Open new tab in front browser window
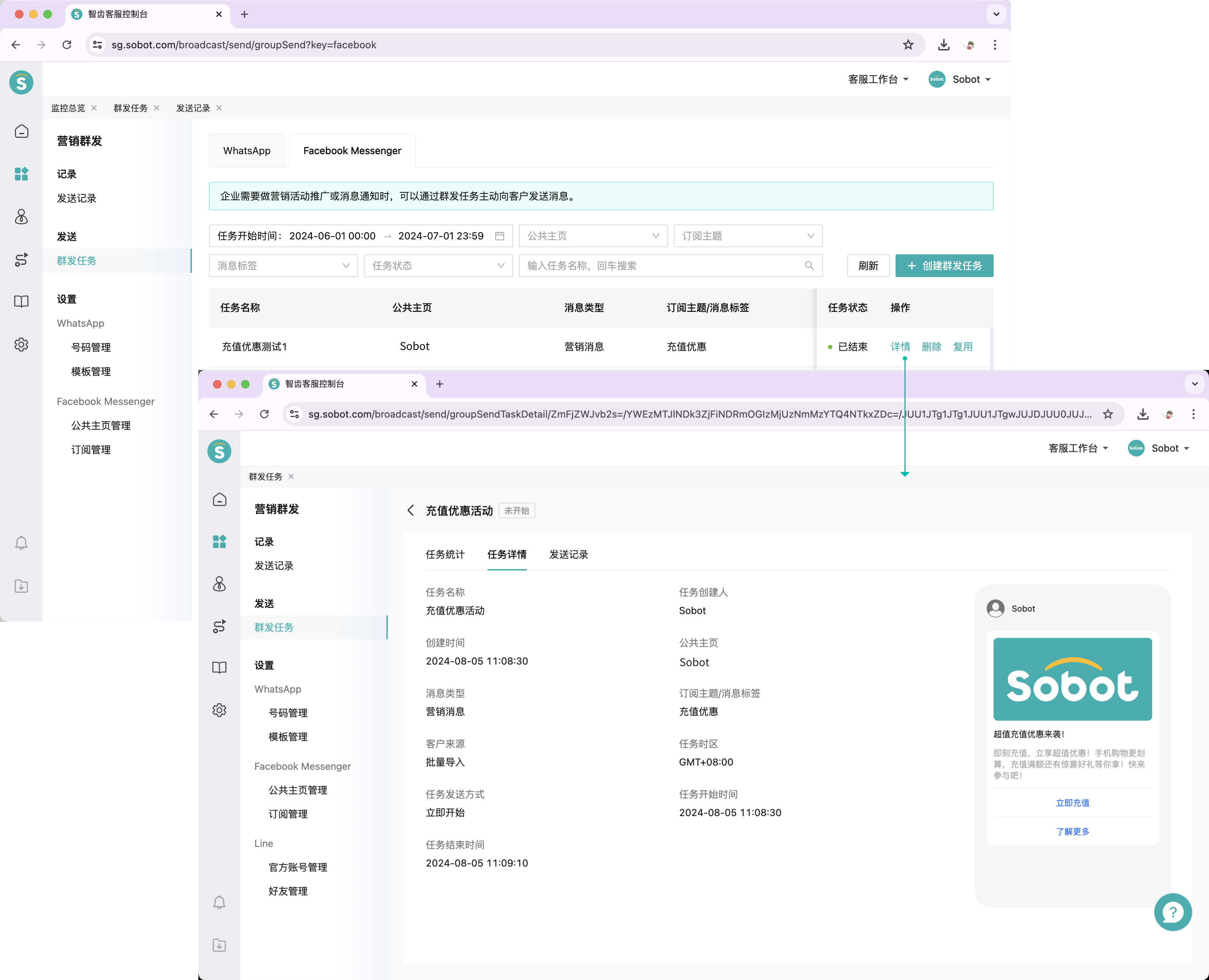The height and width of the screenshot is (980, 1209). pyautogui.click(x=439, y=383)
